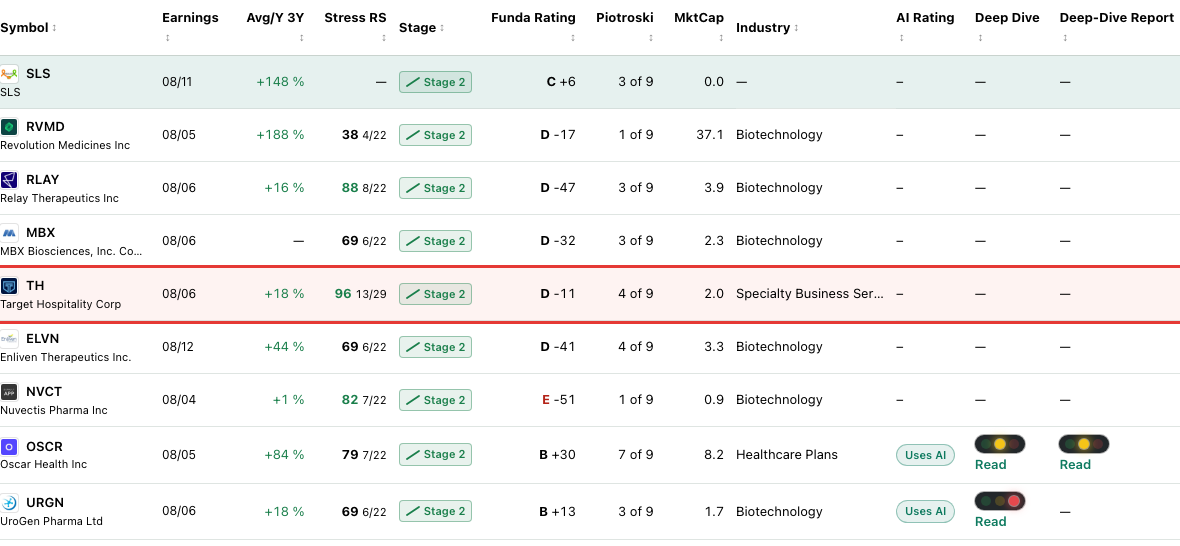Click the OSCR Oscar Health logo icon
The image size is (1180, 546).
9,446
